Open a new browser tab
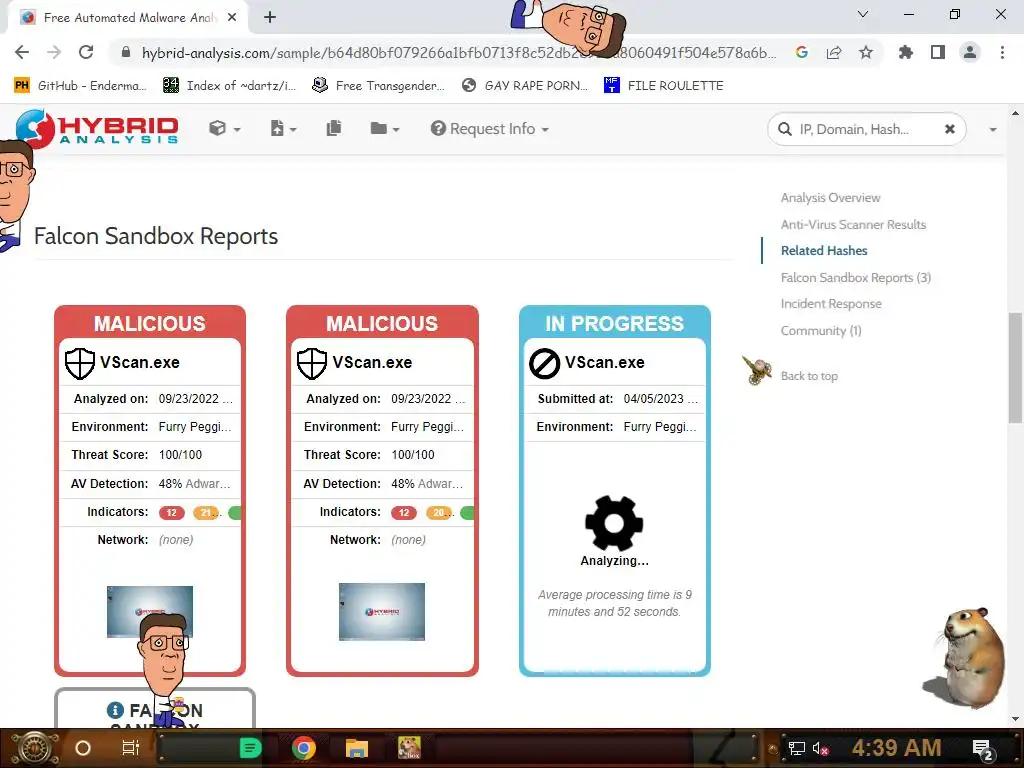 point(270,18)
